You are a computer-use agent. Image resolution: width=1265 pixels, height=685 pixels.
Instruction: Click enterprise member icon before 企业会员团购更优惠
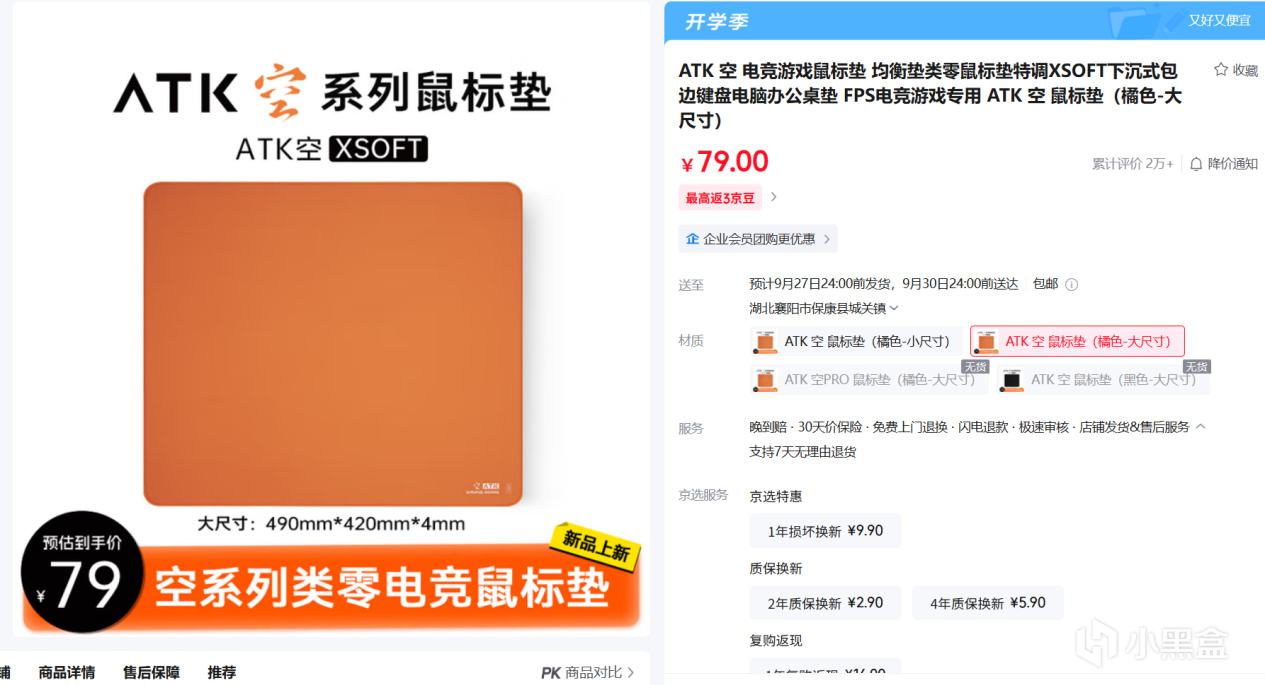(693, 239)
